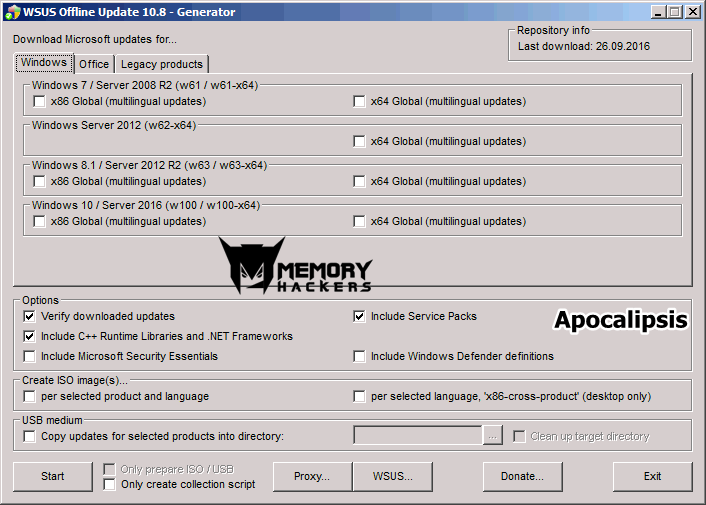Click the browse '...' button for USB directory
This screenshot has height=505, width=706.
click(493, 435)
